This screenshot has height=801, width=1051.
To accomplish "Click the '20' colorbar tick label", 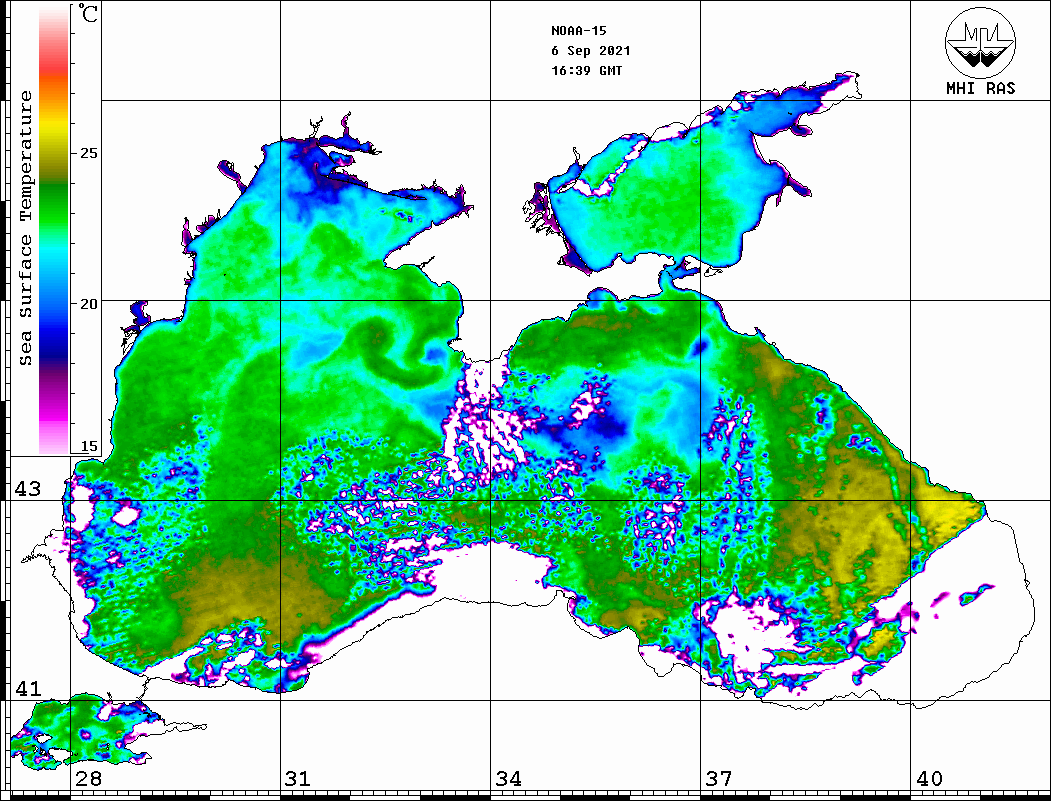I will (x=88, y=304).
